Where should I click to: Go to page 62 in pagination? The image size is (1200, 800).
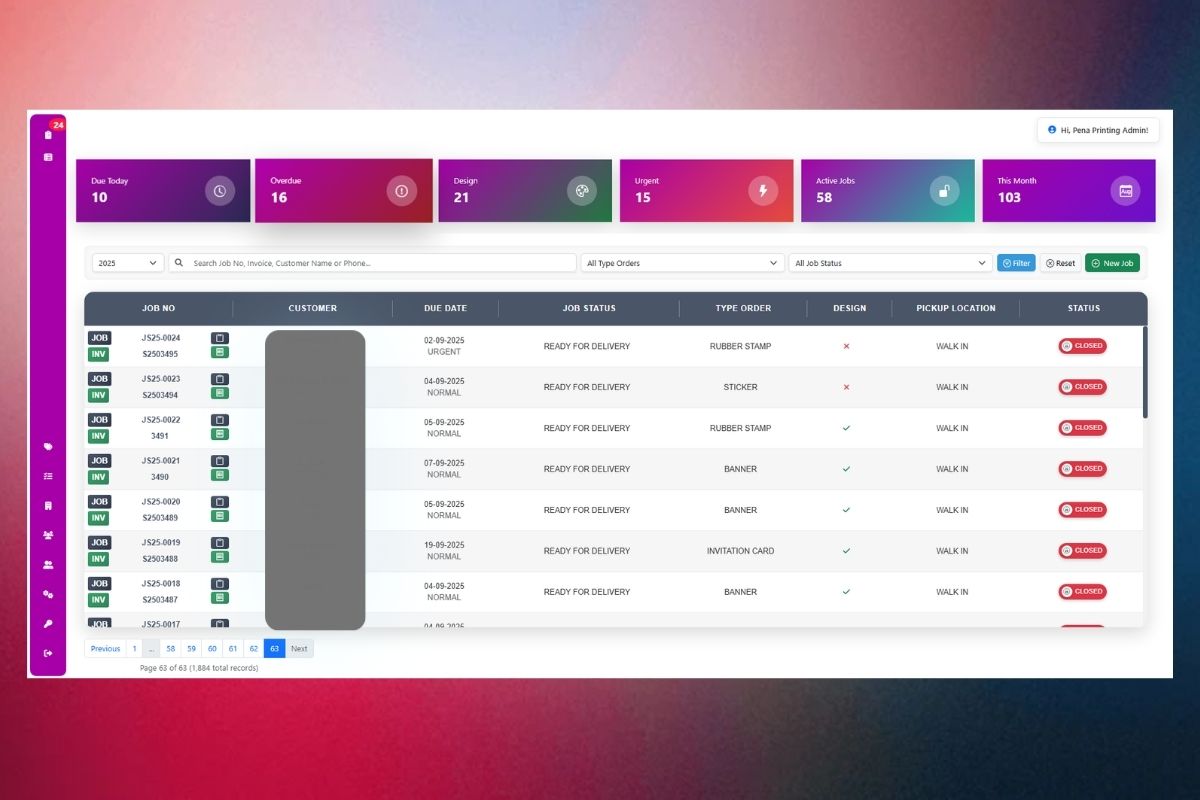pyautogui.click(x=254, y=649)
